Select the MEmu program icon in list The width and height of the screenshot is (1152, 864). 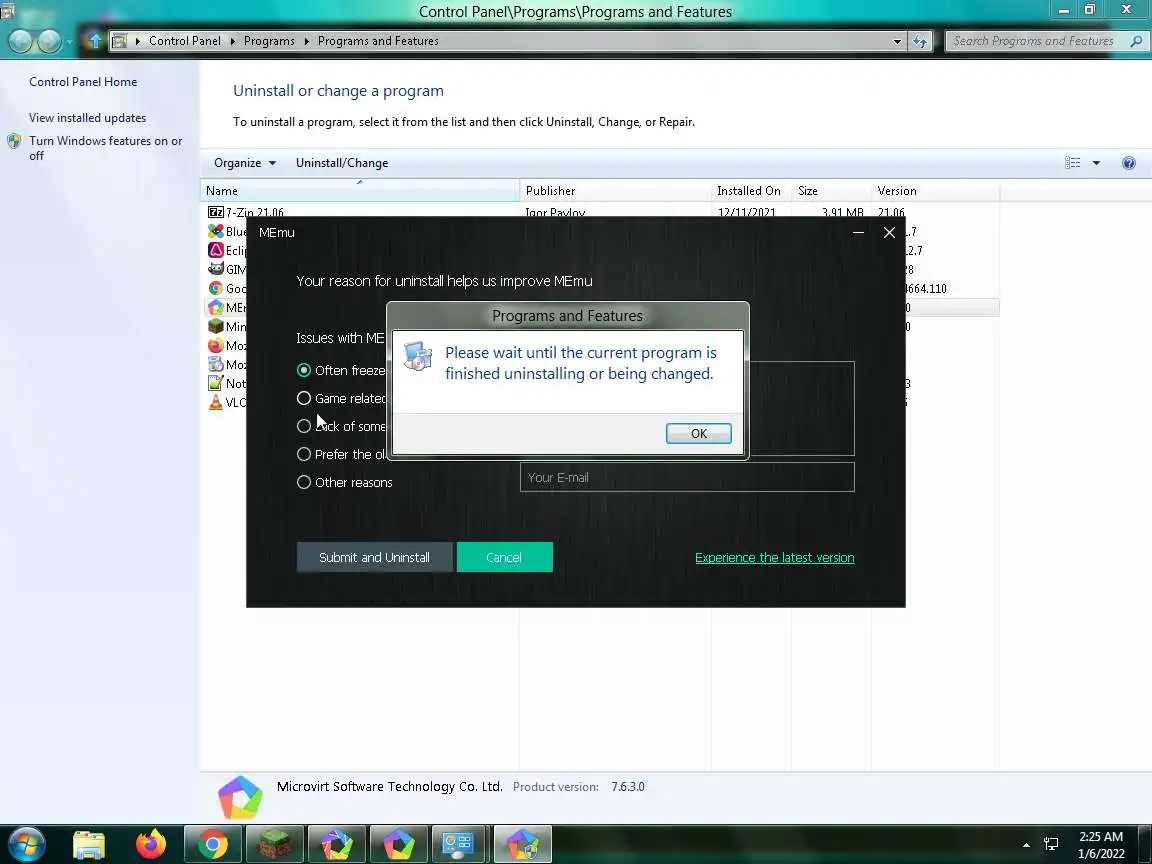[x=215, y=307]
